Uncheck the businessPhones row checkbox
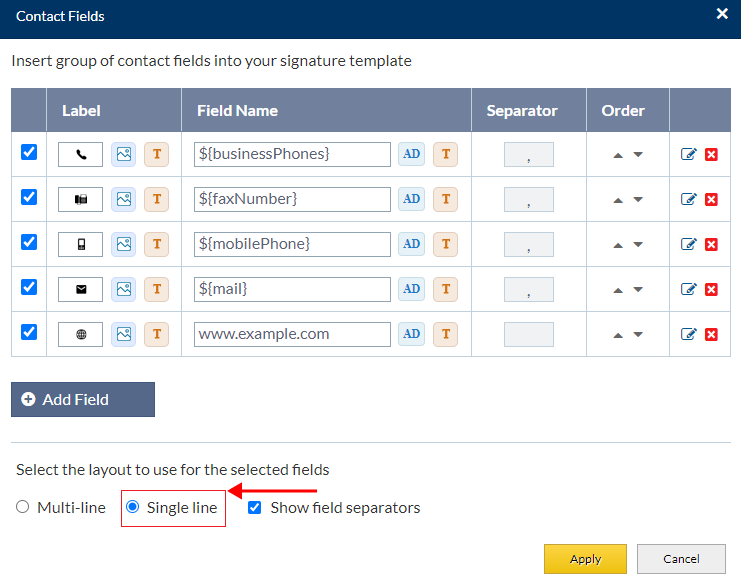The height and width of the screenshot is (582, 741). [29, 152]
